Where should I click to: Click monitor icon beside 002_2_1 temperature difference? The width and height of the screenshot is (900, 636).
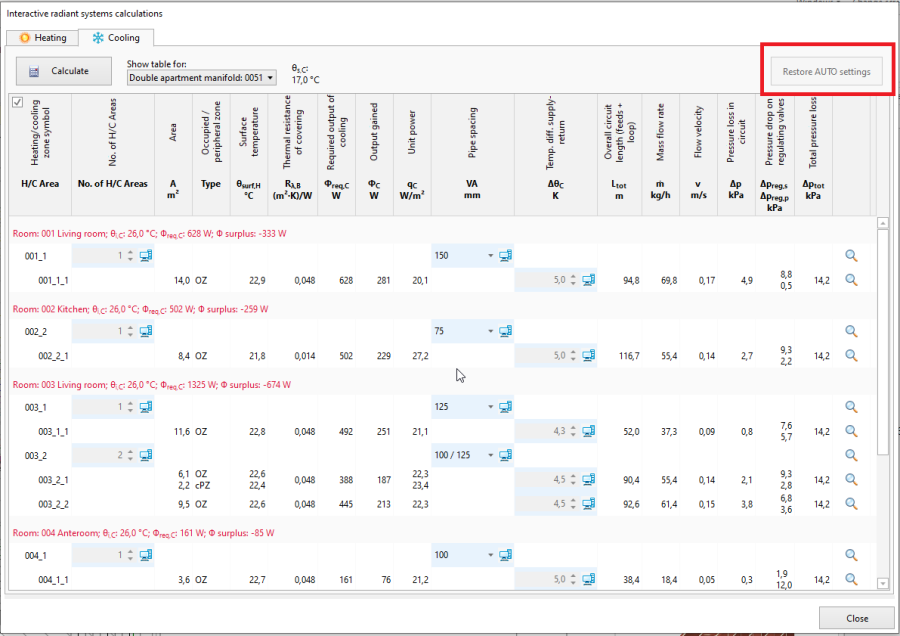589,355
